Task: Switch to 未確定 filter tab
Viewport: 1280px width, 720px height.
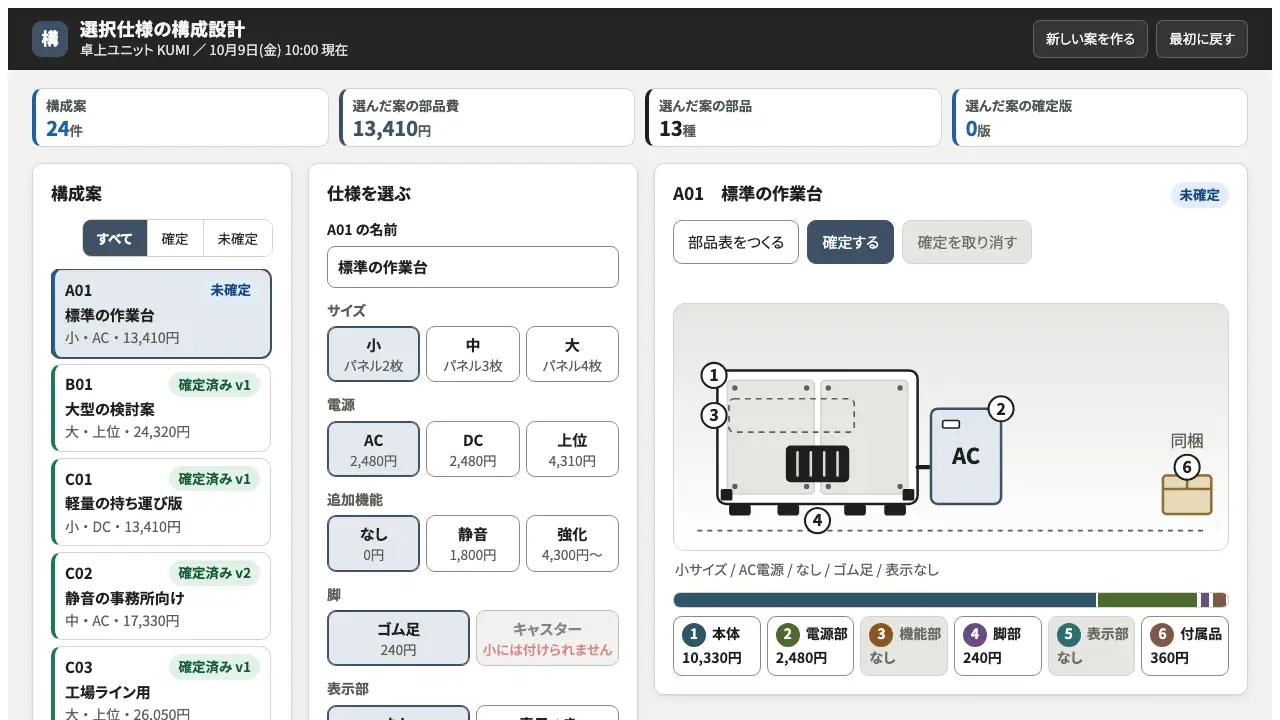Action: tap(238, 239)
